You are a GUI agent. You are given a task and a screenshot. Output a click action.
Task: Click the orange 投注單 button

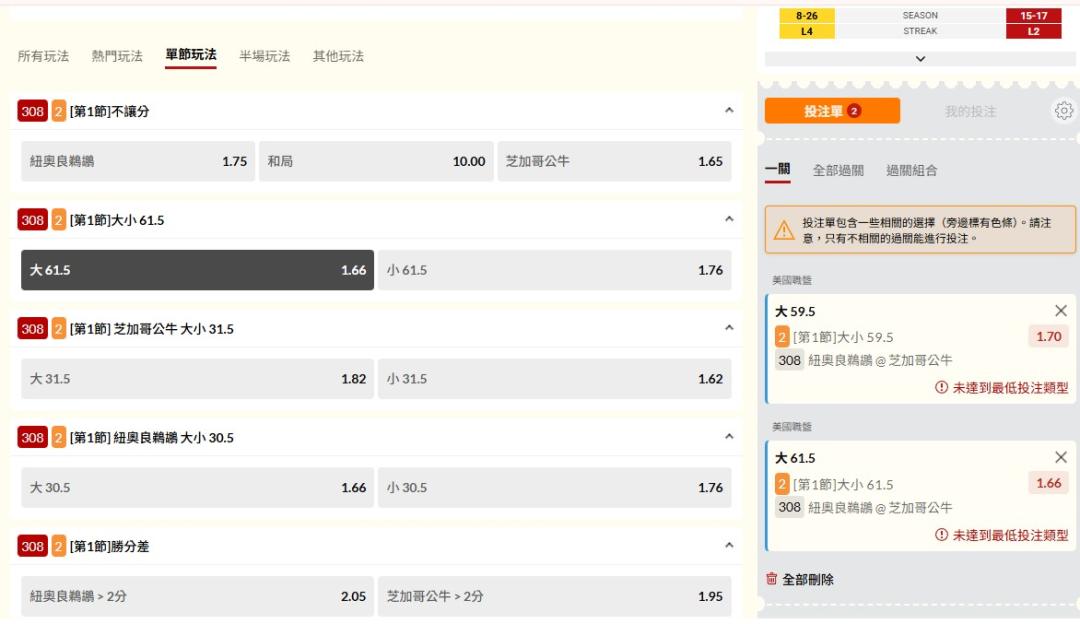tap(832, 111)
